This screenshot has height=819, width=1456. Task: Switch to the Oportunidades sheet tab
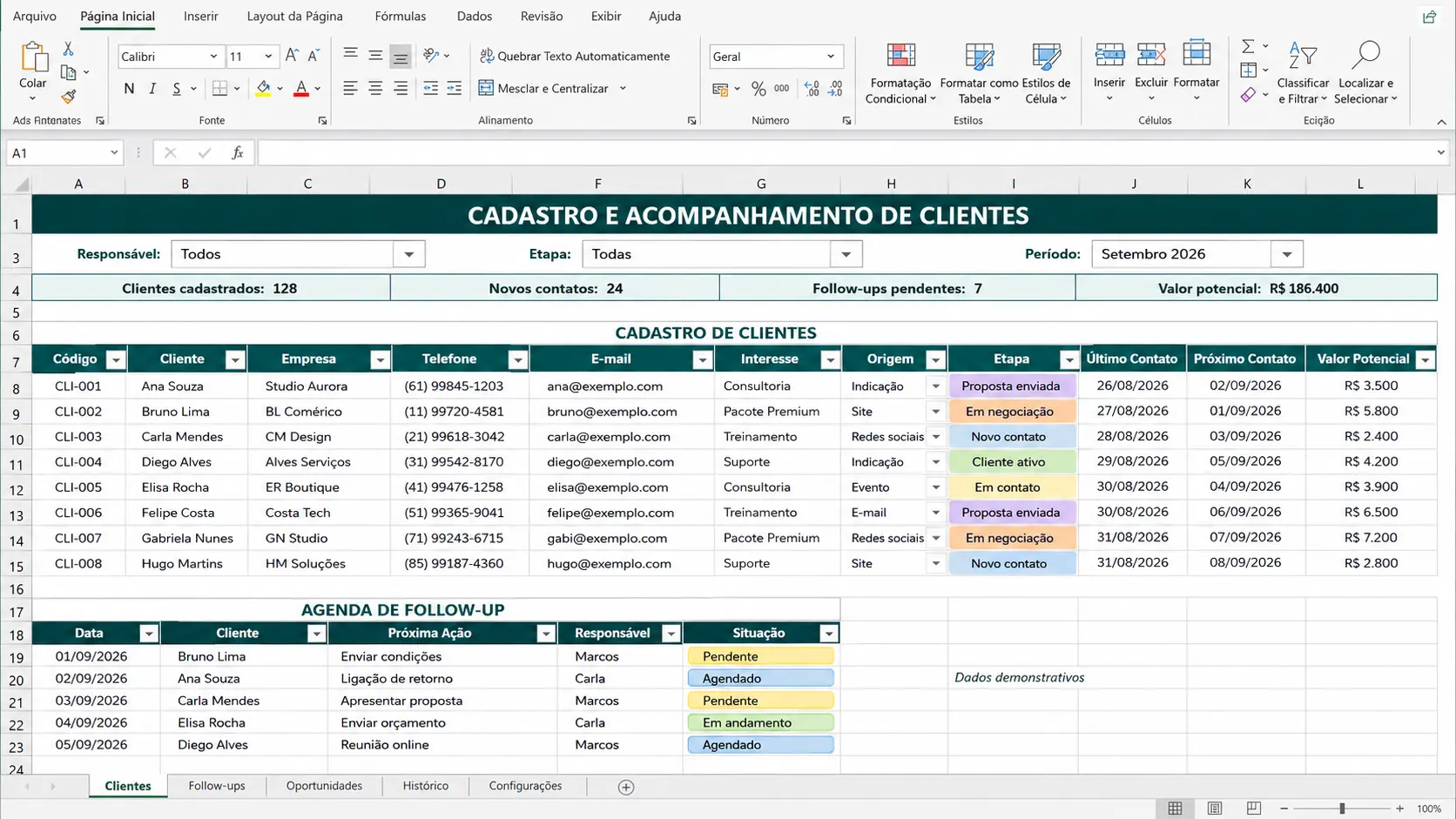click(x=324, y=785)
